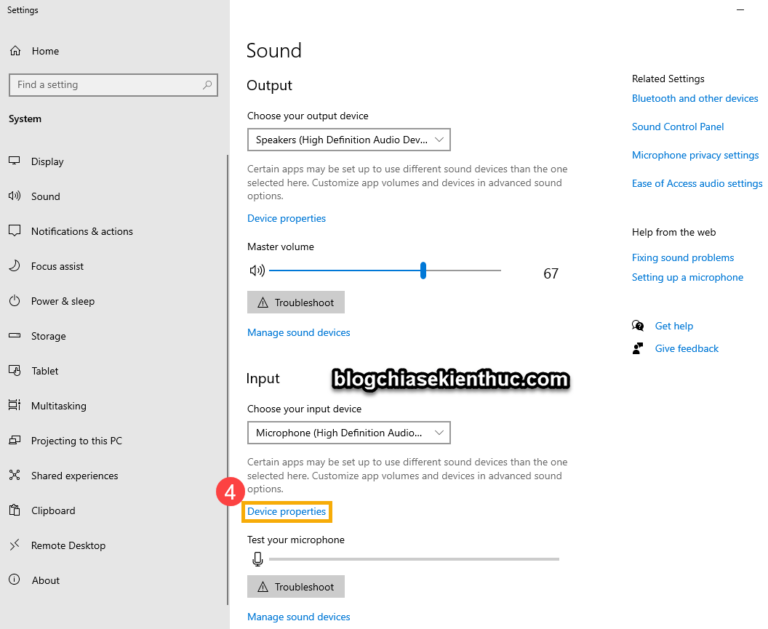This screenshot has height=629, width=768.
Task: Click the Multitasking icon
Action: 14,406
